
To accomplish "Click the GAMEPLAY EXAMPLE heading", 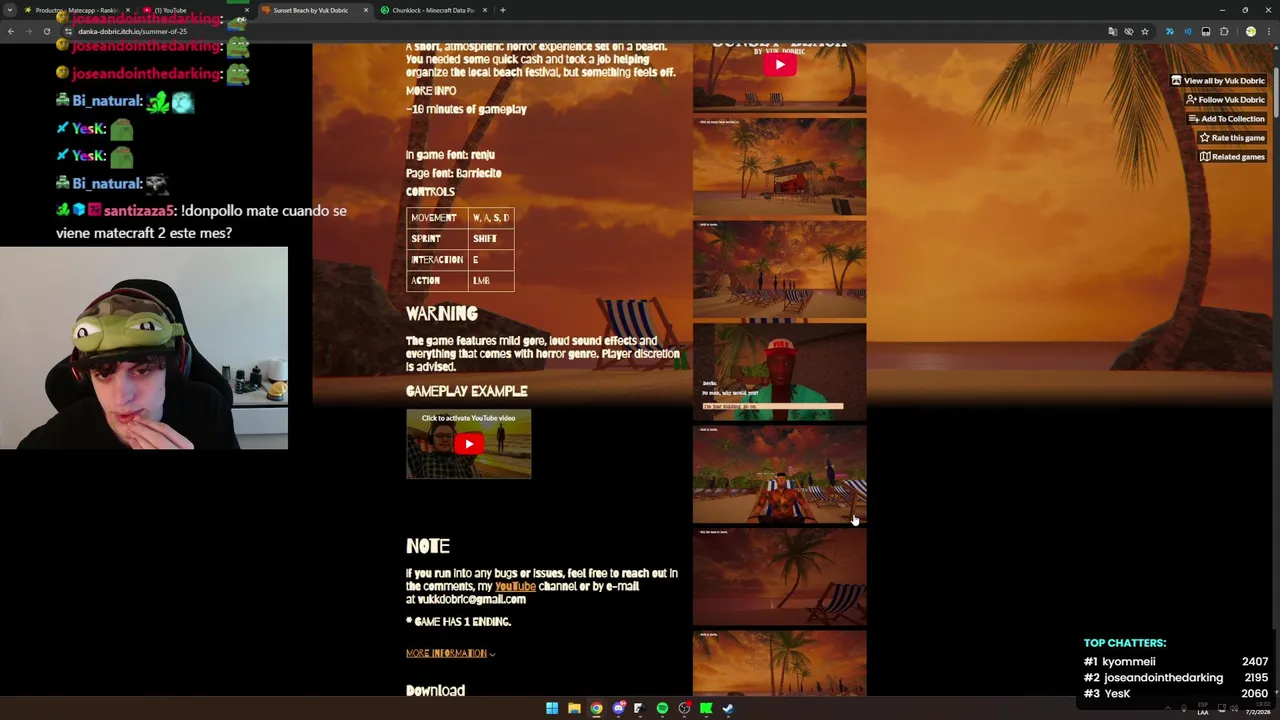I will click(x=466, y=391).
